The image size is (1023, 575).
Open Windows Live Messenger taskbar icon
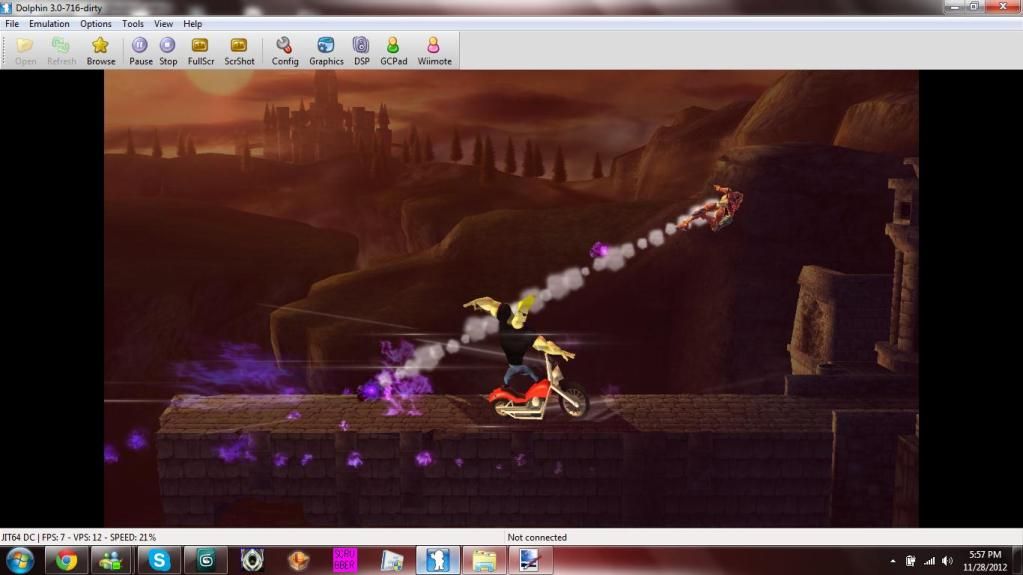click(x=112, y=561)
